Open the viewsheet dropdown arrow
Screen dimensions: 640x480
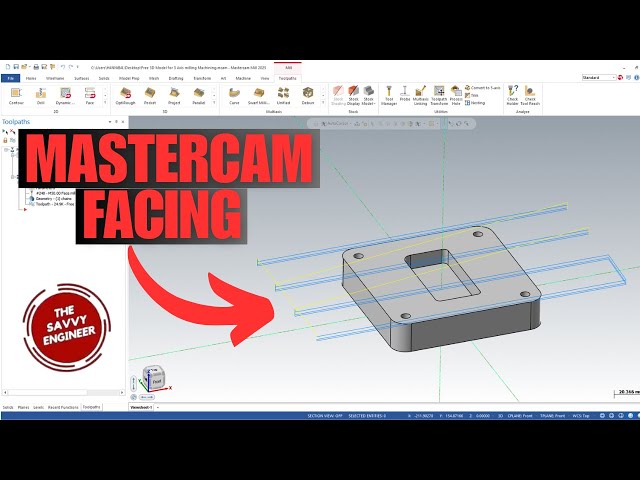(x=158, y=407)
